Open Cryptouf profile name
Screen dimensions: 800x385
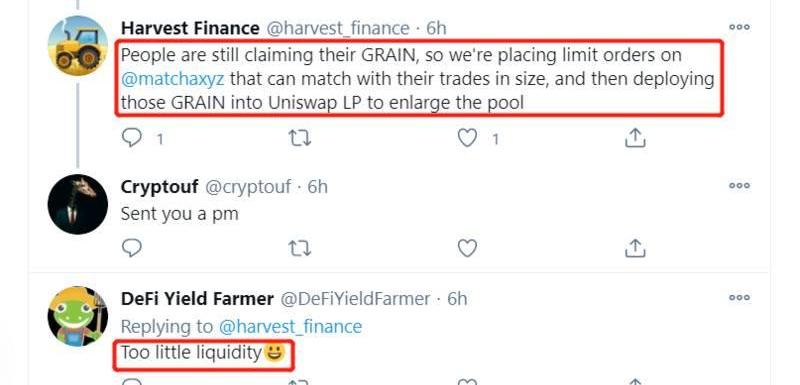tap(159, 187)
